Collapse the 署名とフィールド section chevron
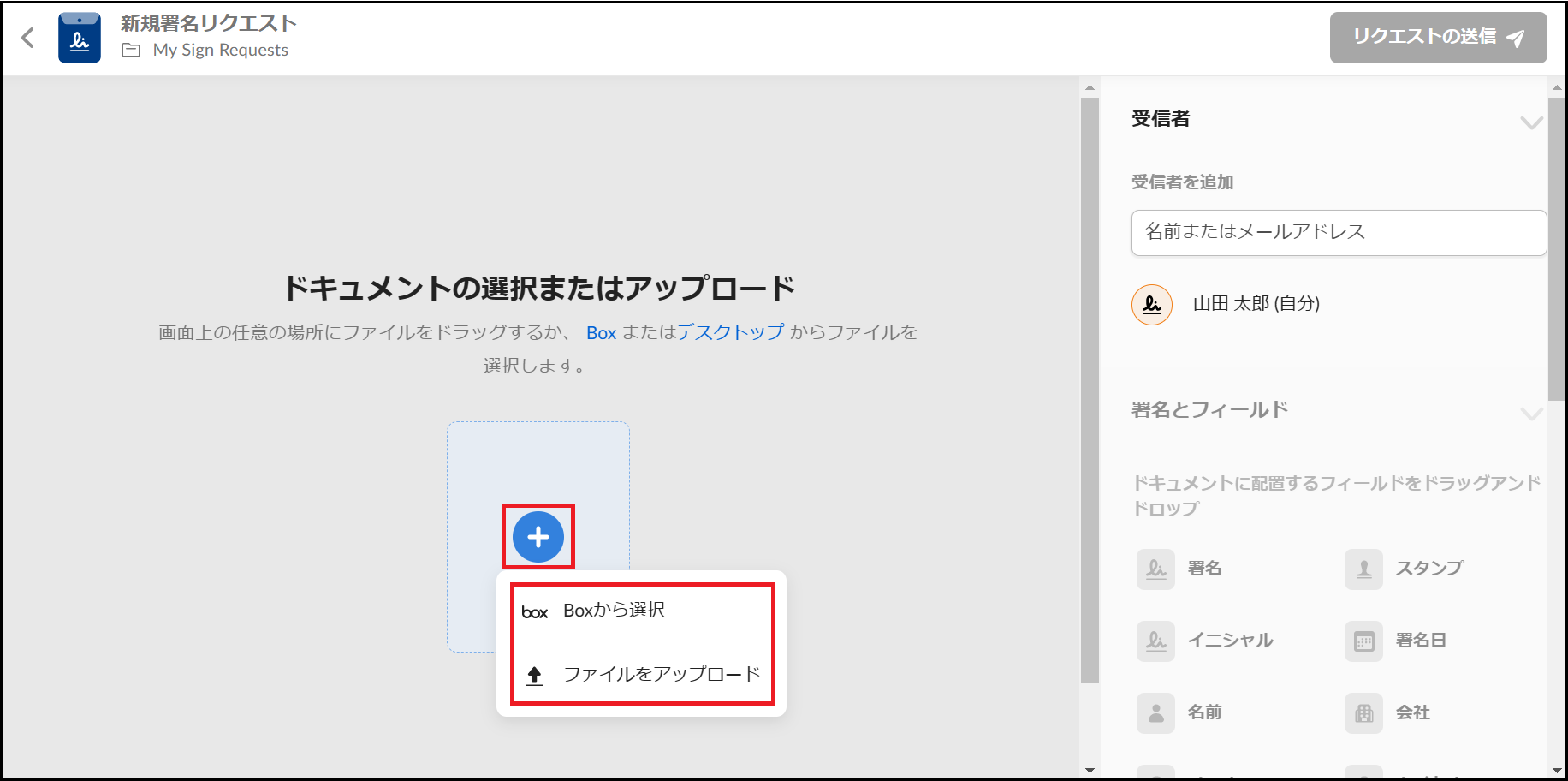 pos(1530,414)
